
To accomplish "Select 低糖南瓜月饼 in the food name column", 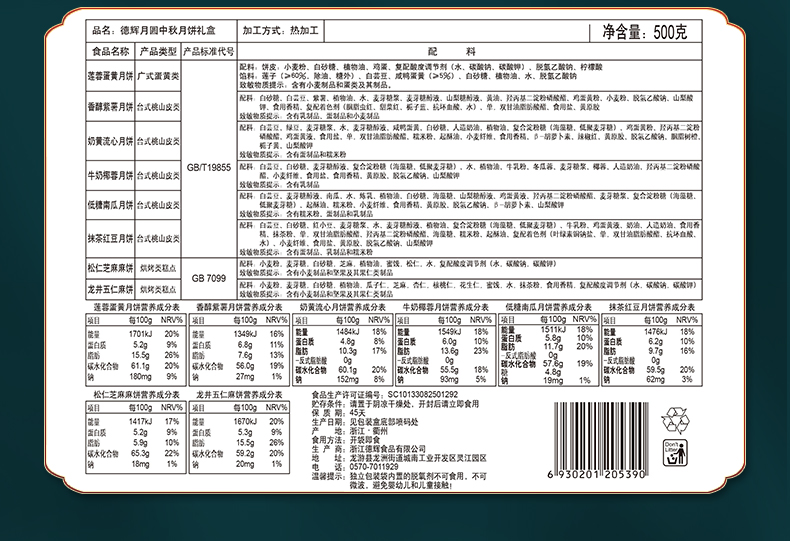I will click(110, 205).
